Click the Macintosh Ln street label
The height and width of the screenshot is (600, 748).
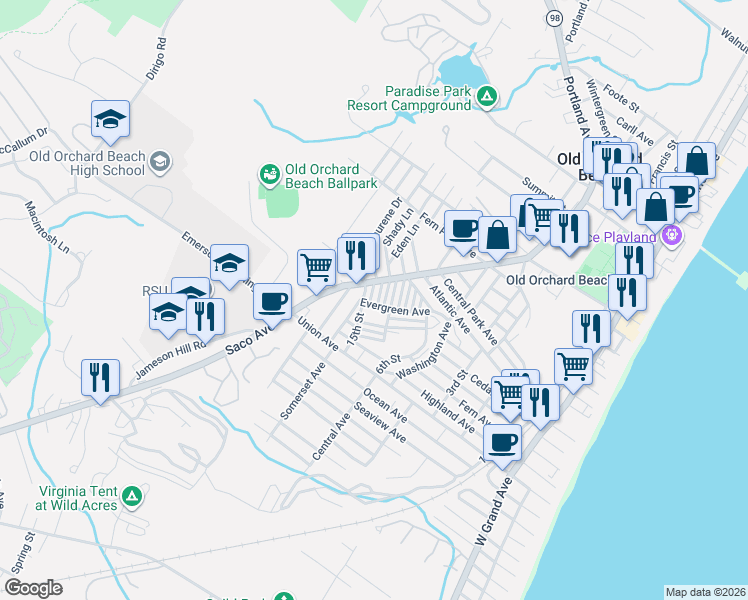coord(47,227)
